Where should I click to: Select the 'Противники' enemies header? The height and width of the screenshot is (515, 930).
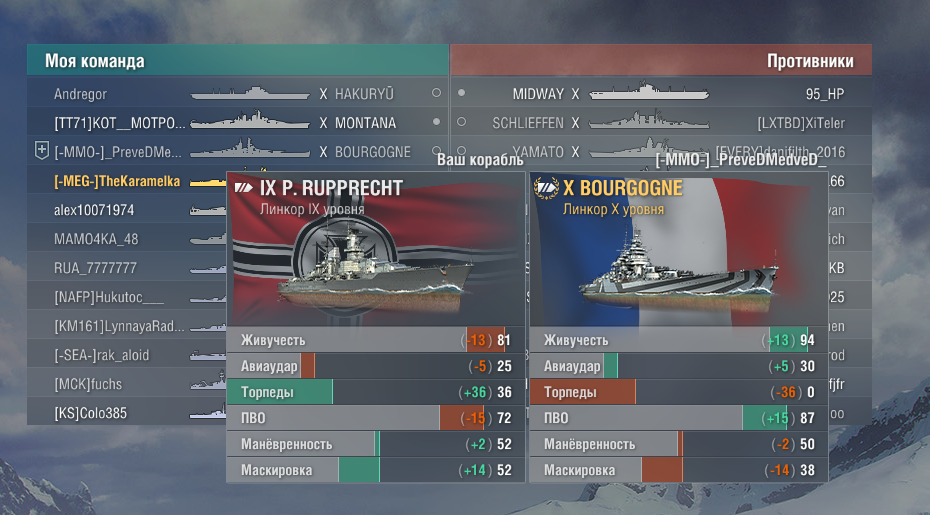[810, 61]
